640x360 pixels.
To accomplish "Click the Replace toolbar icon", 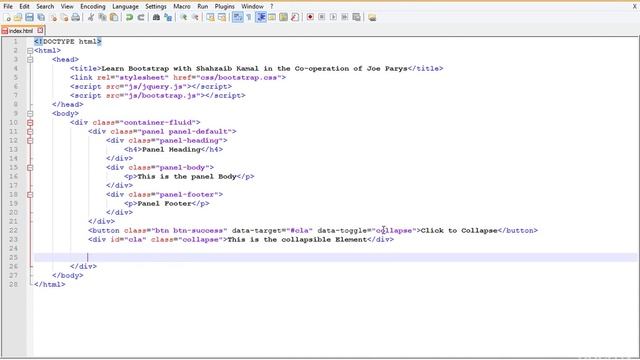I will [x=168, y=17].
